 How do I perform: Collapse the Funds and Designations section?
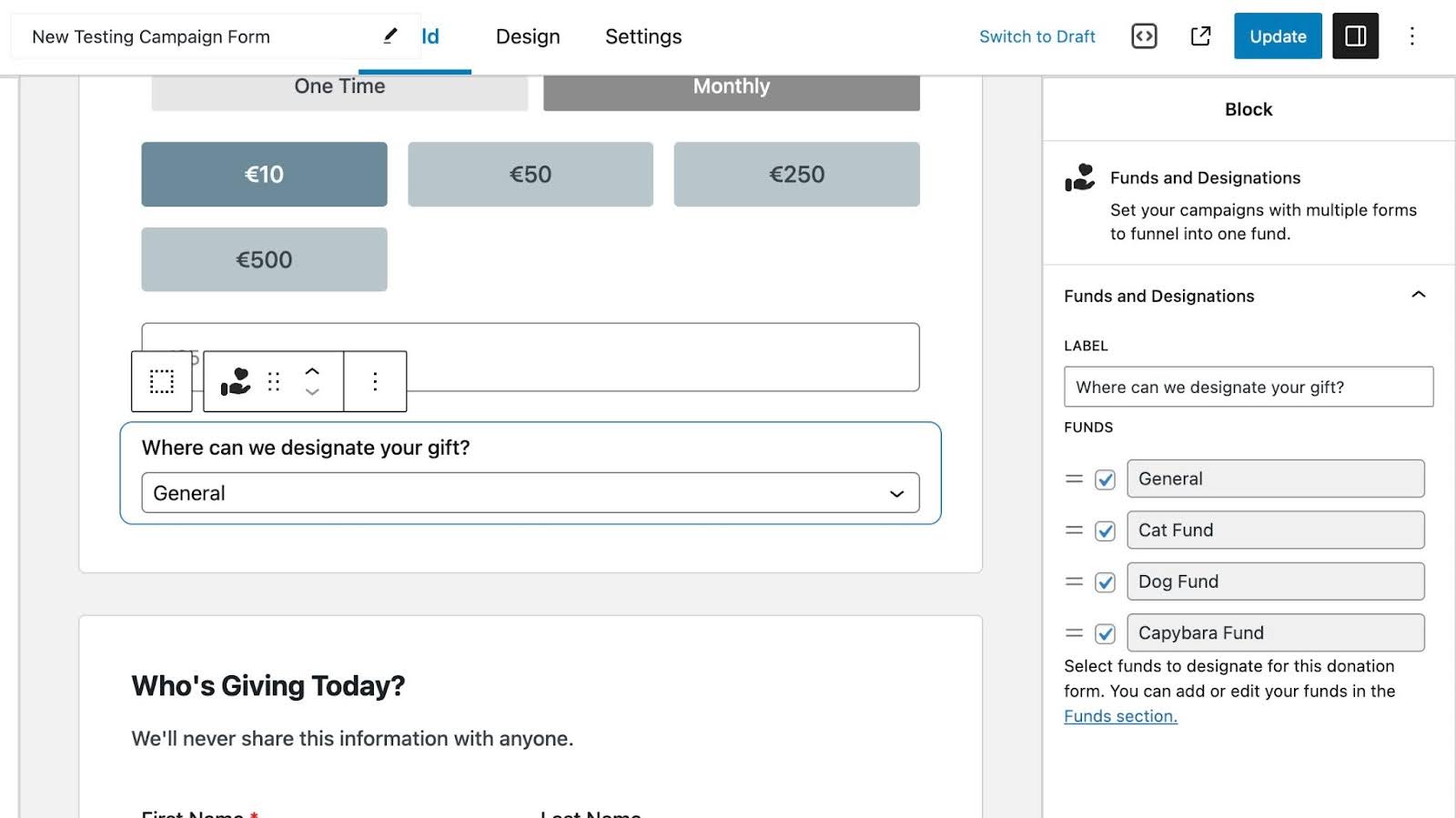(1418, 295)
